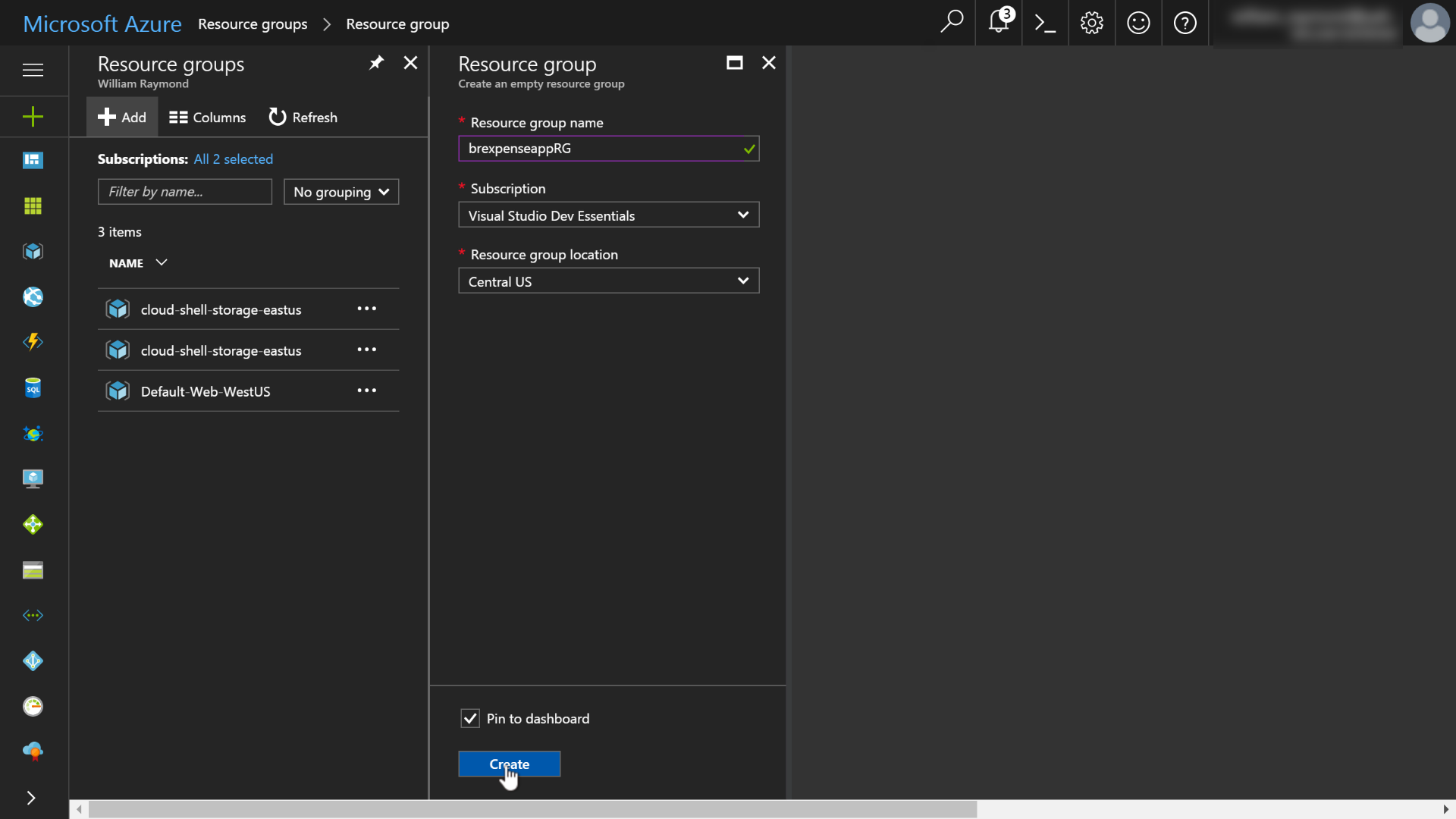Screen dimensions: 1456x819
Task: Open All resources grid icon
Action: 33,206
